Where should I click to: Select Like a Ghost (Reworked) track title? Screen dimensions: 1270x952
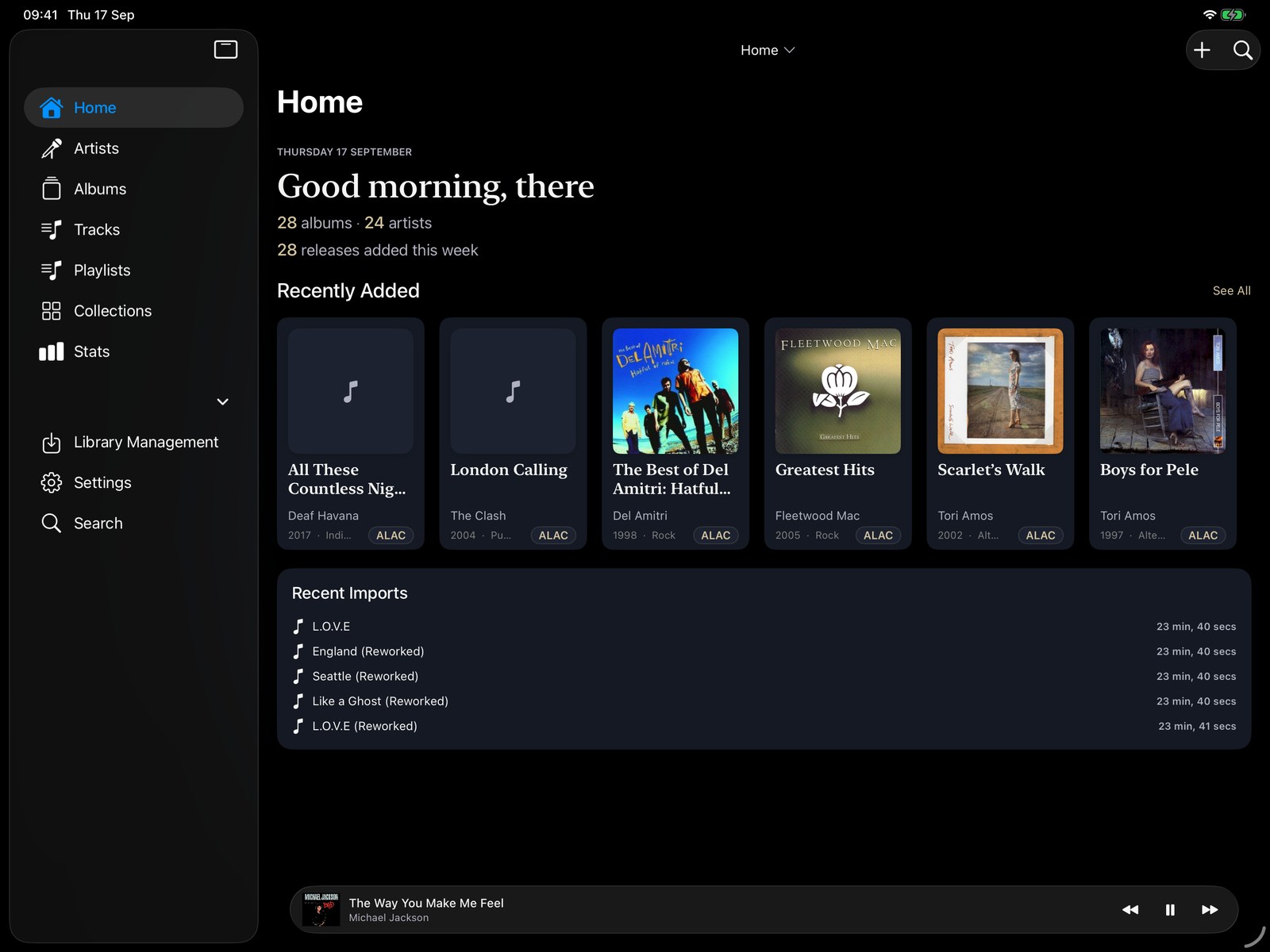380,701
